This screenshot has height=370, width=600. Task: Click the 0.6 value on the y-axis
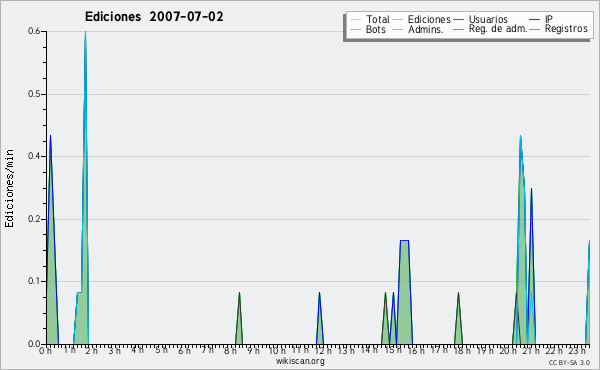point(34,31)
